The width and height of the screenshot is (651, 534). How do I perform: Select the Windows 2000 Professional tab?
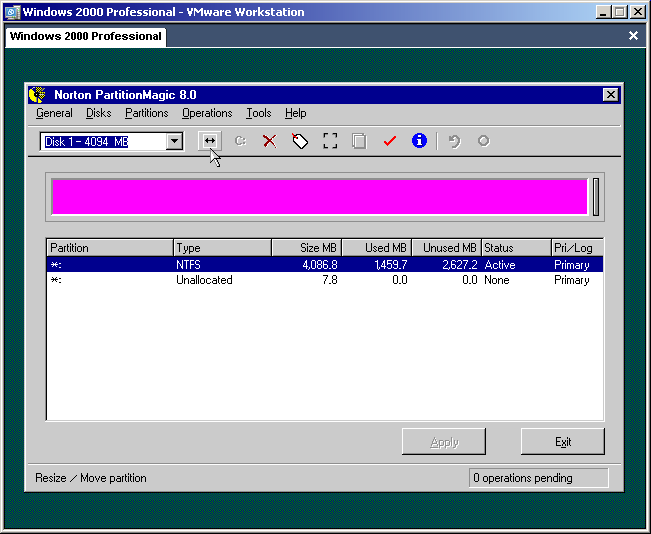[86, 37]
